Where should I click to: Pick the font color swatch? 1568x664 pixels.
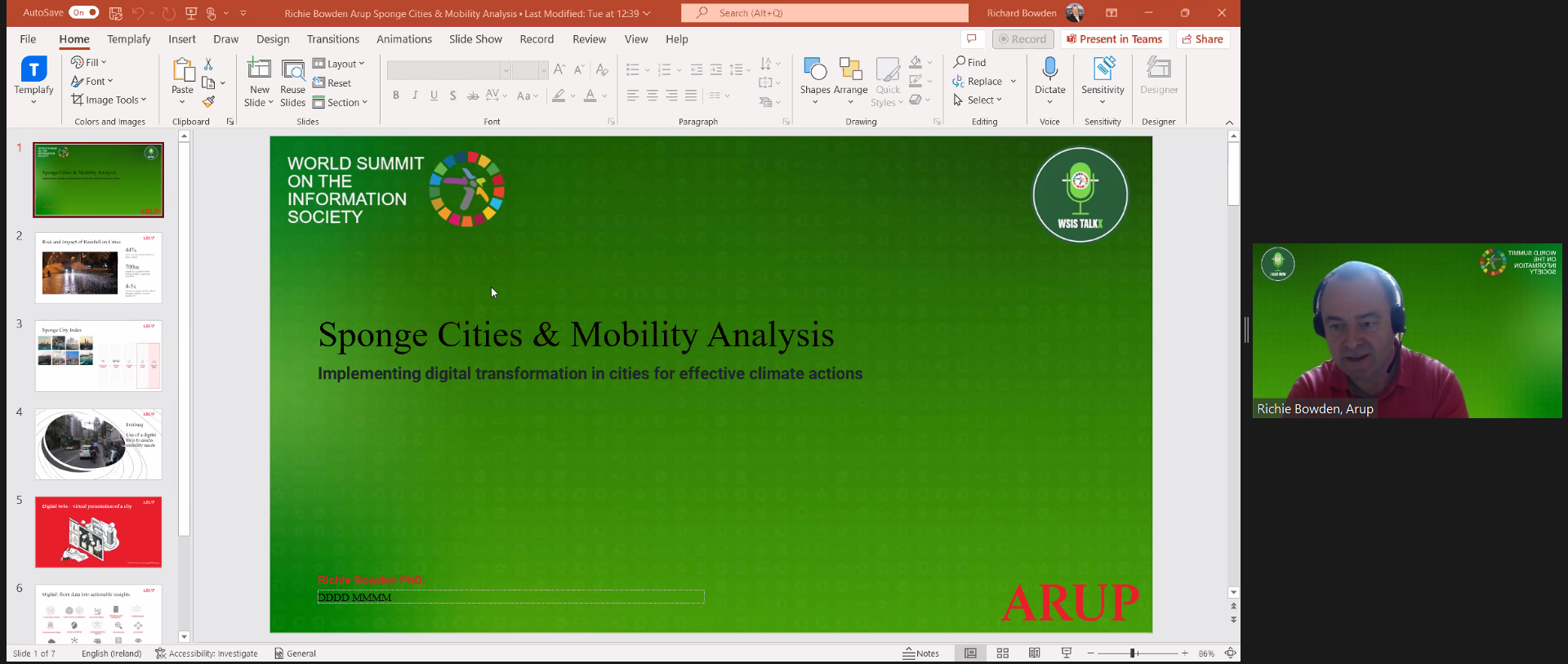click(590, 96)
